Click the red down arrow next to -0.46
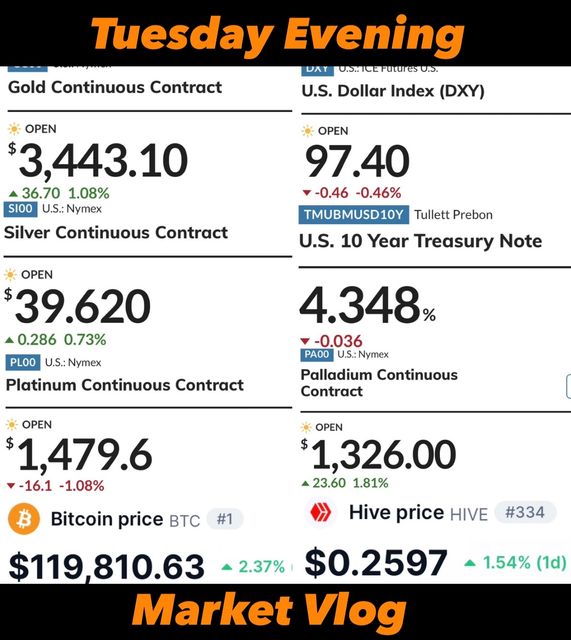This screenshot has width=571, height=640. [x=307, y=193]
